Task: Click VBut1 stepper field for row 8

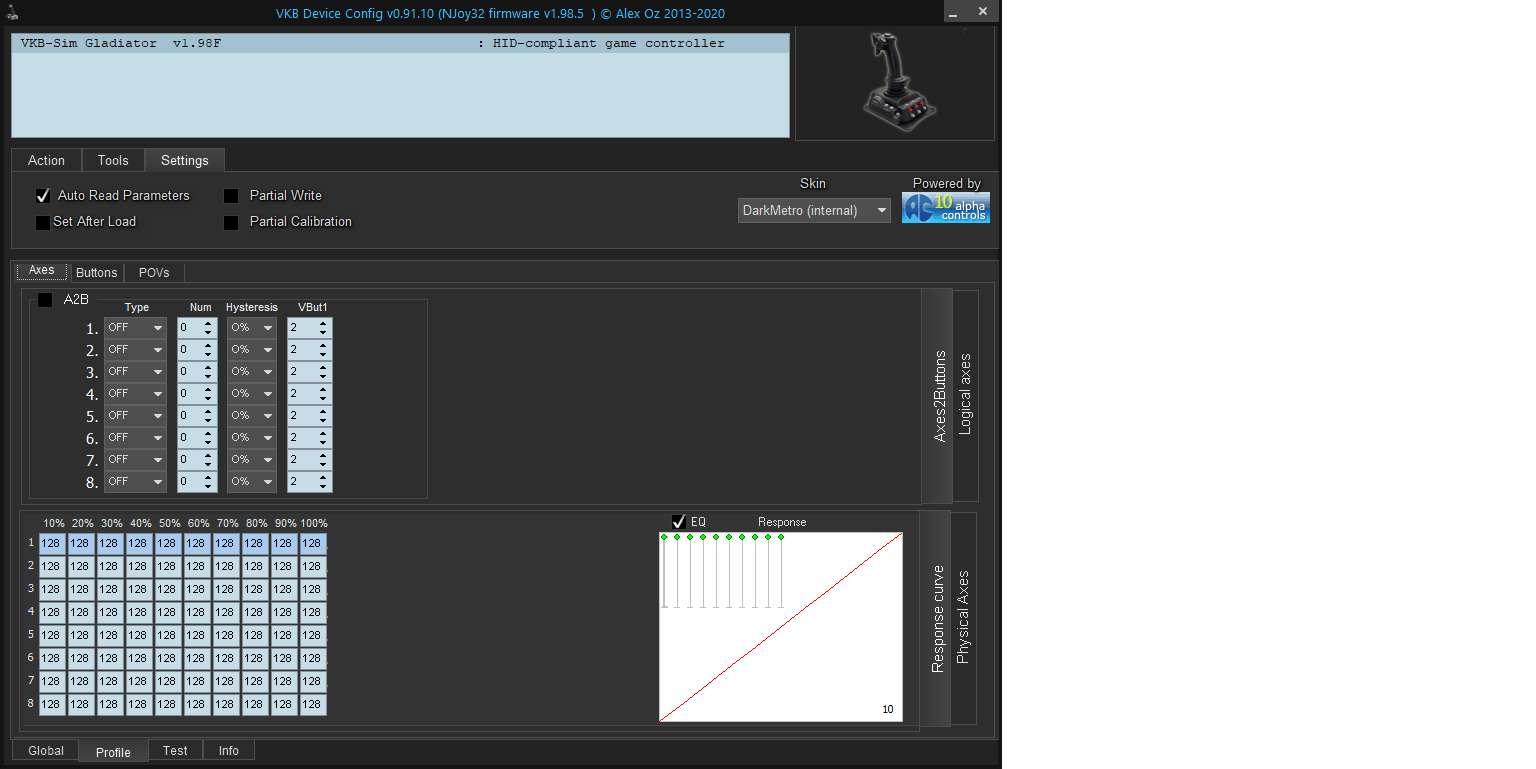Action: [x=309, y=482]
